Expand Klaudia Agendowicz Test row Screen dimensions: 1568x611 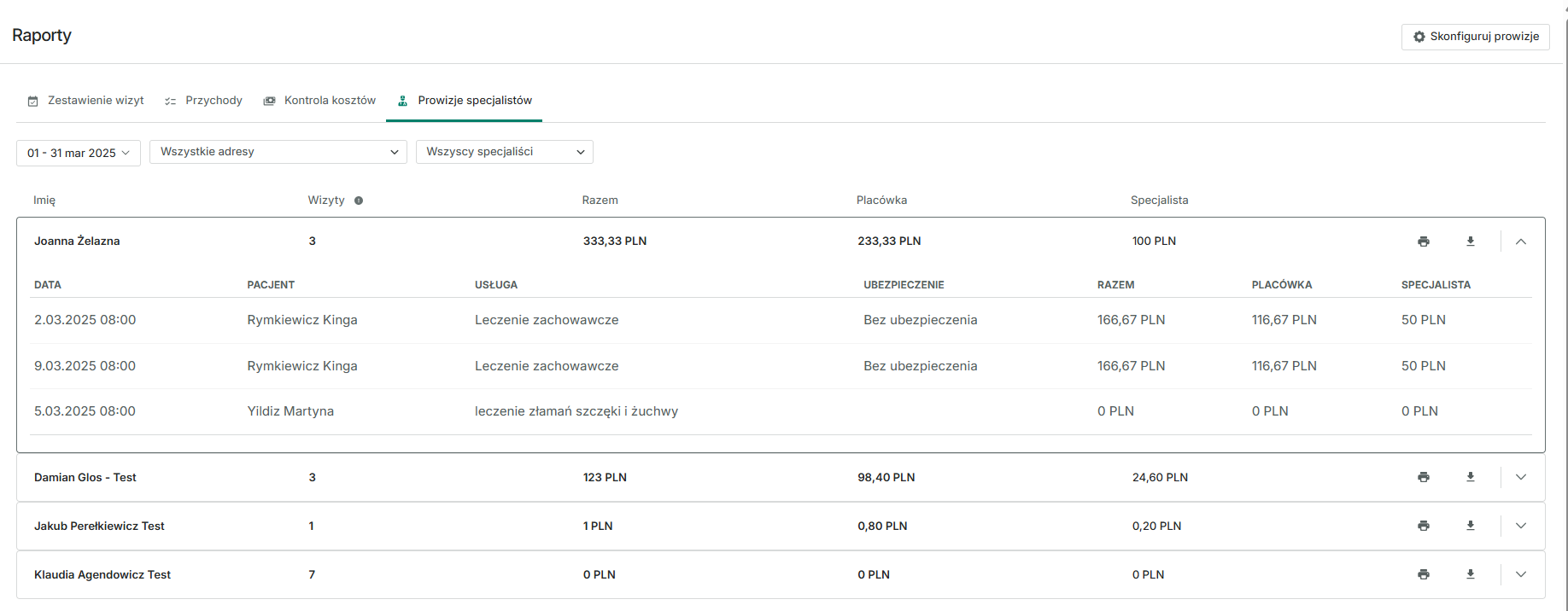pos(1520,574)
